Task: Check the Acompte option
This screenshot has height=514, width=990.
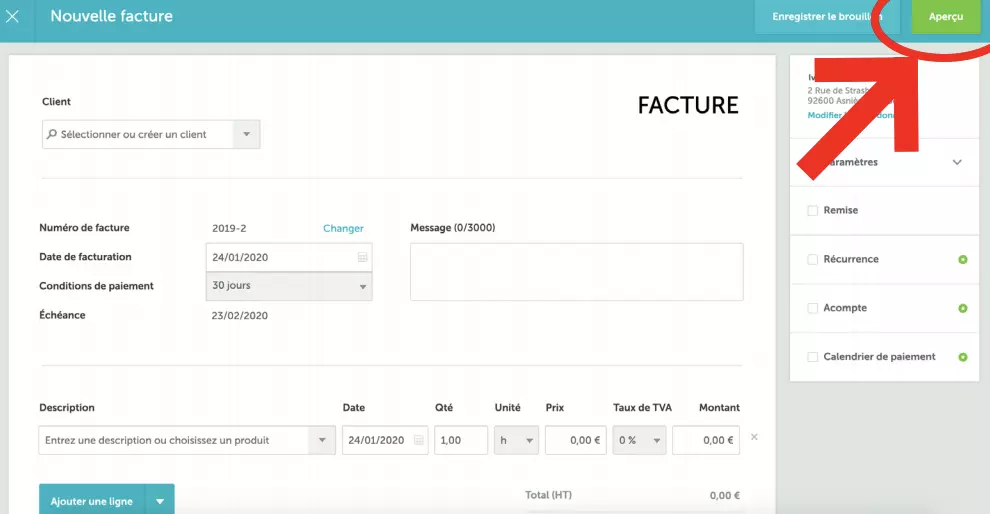Action: point(813,309)
